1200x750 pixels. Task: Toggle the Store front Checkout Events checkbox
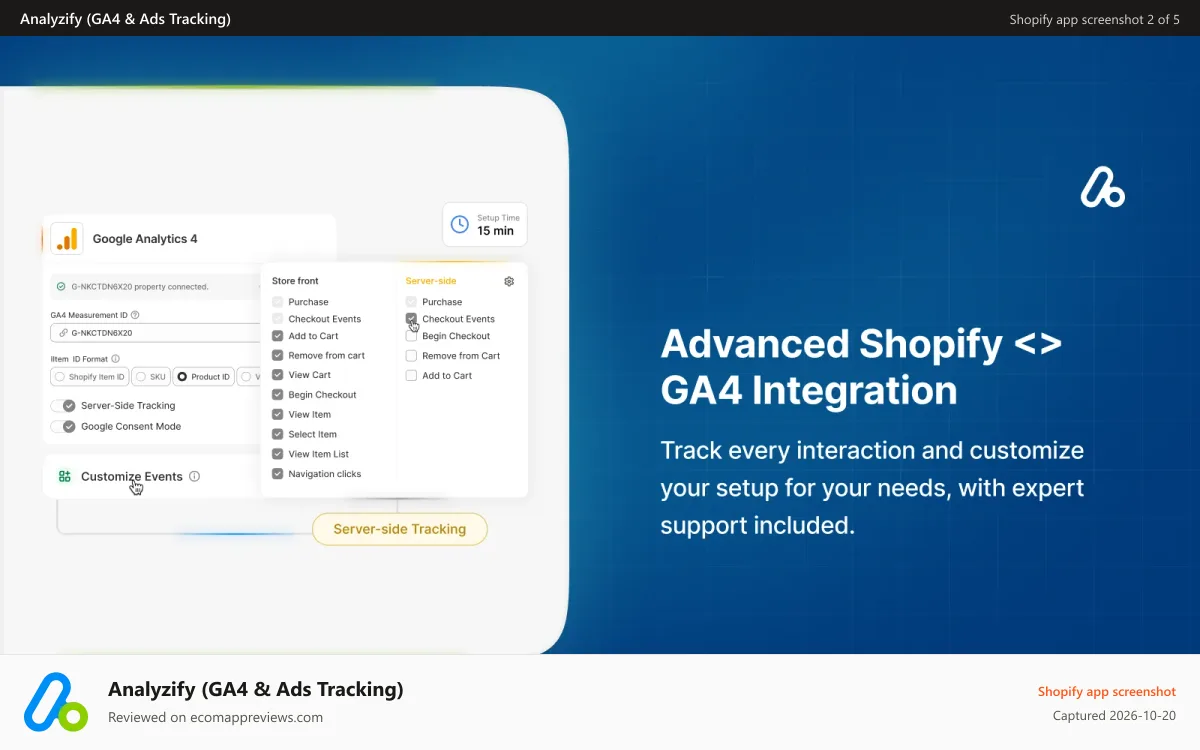click(278, 319)
